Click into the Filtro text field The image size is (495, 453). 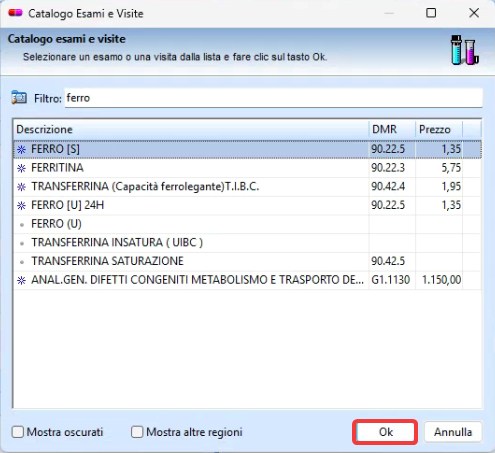[x=273, y=98]
